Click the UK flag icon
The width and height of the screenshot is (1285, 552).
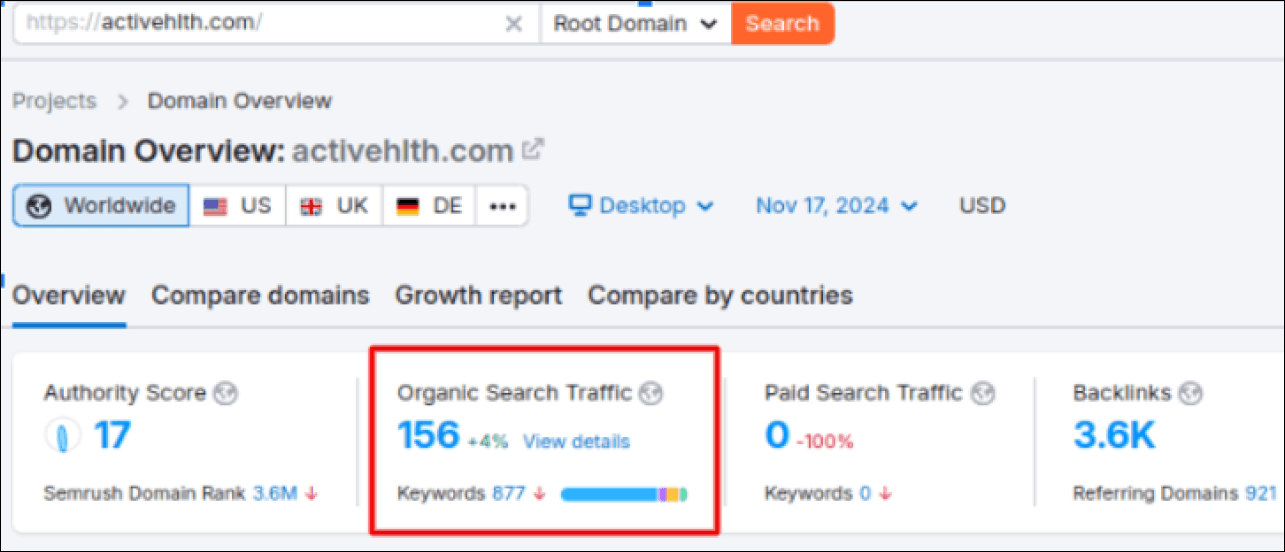(312, 207)
